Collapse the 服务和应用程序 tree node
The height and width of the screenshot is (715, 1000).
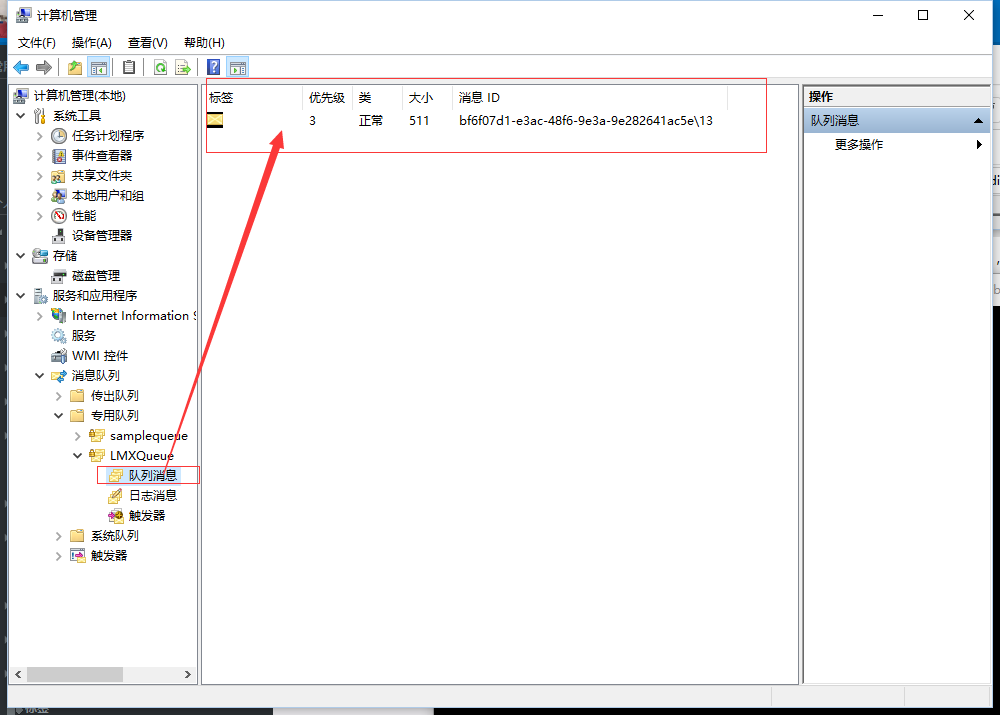[20, 295]
